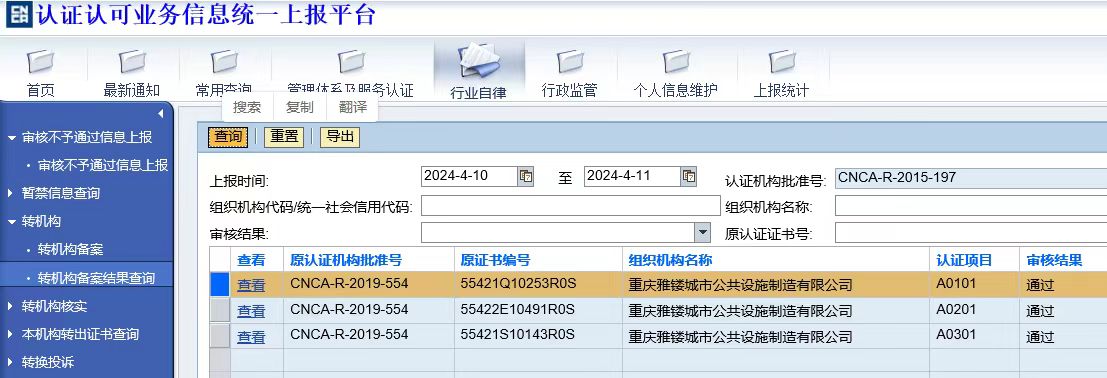Sort by 原认证机构批准号 column header
This screenshot has width=1107, height=378.
click(346, 260)
